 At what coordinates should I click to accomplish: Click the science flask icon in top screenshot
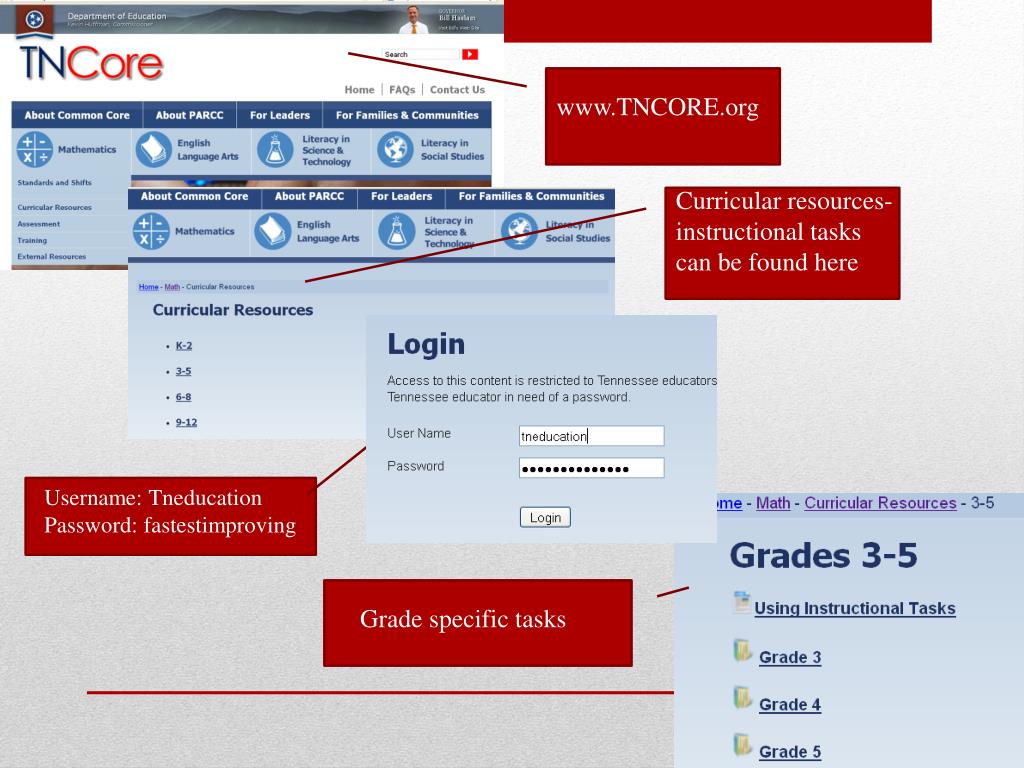(x=275, y=150)
